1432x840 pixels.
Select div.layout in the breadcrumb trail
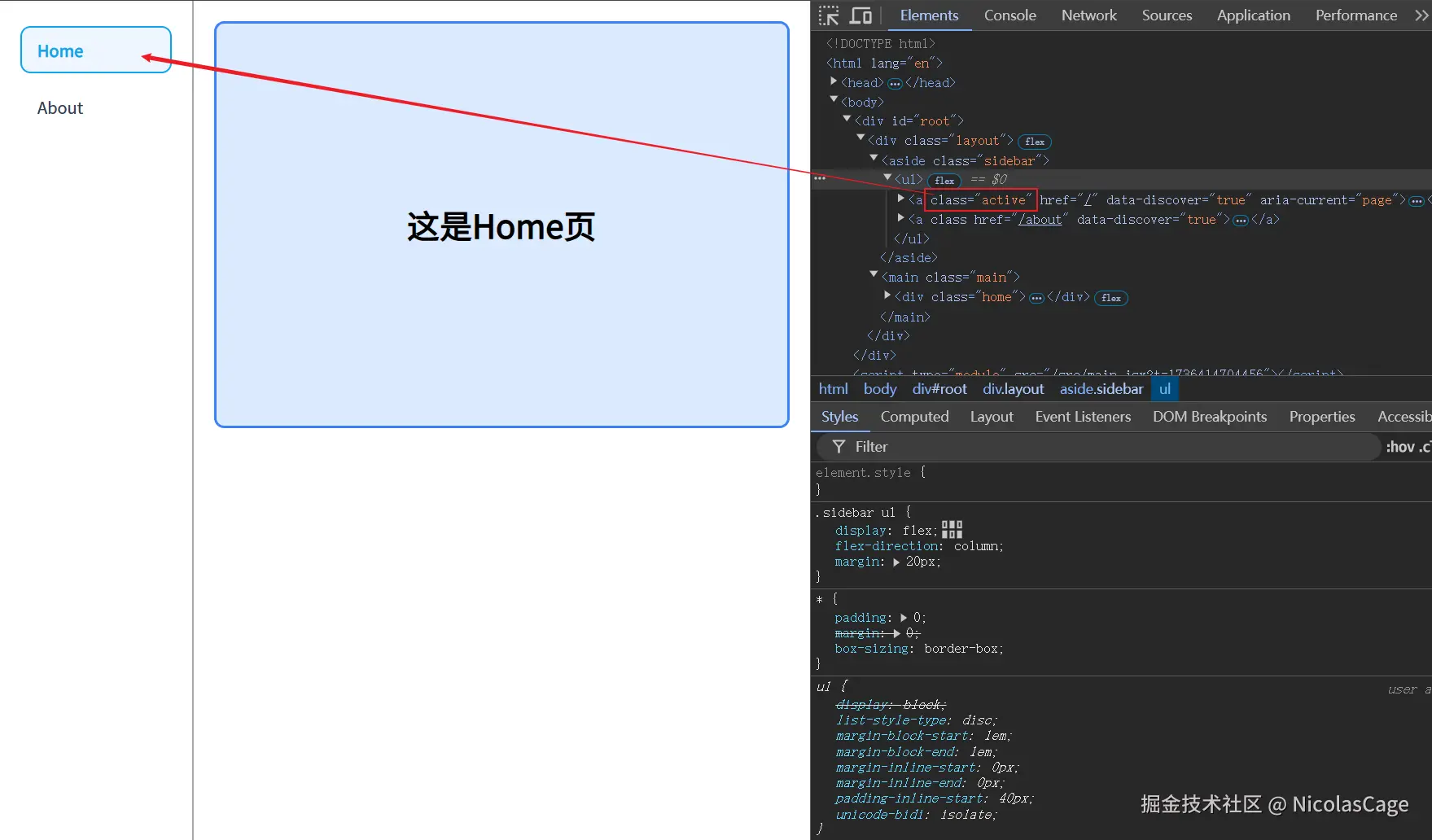1013,389
